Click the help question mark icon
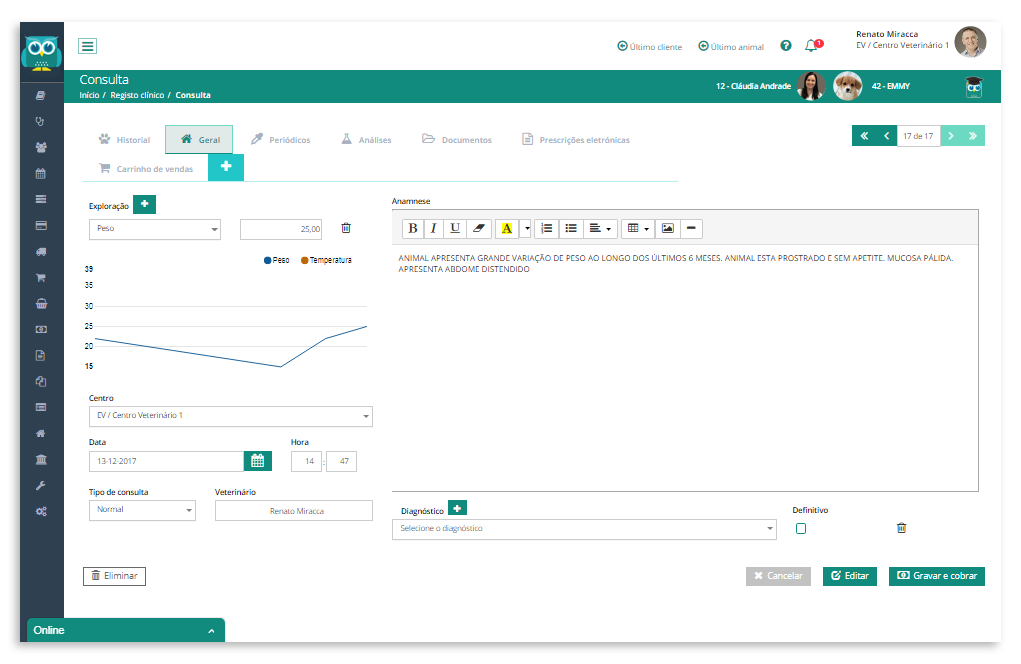Screen dimensions: 1021x664 pos(786,46)
